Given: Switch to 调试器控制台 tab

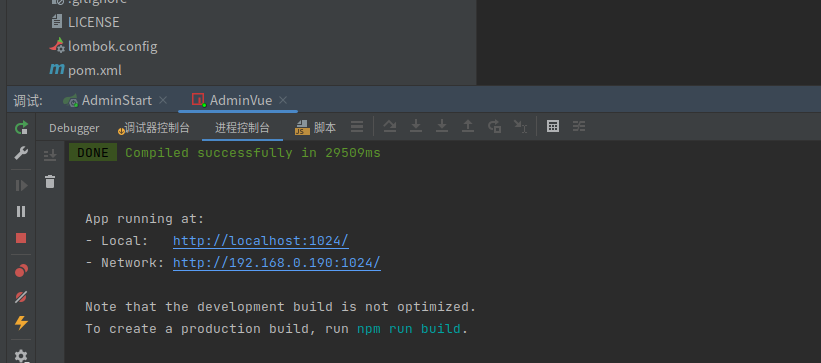Looking at the screenshot, I should pos(154,128).
